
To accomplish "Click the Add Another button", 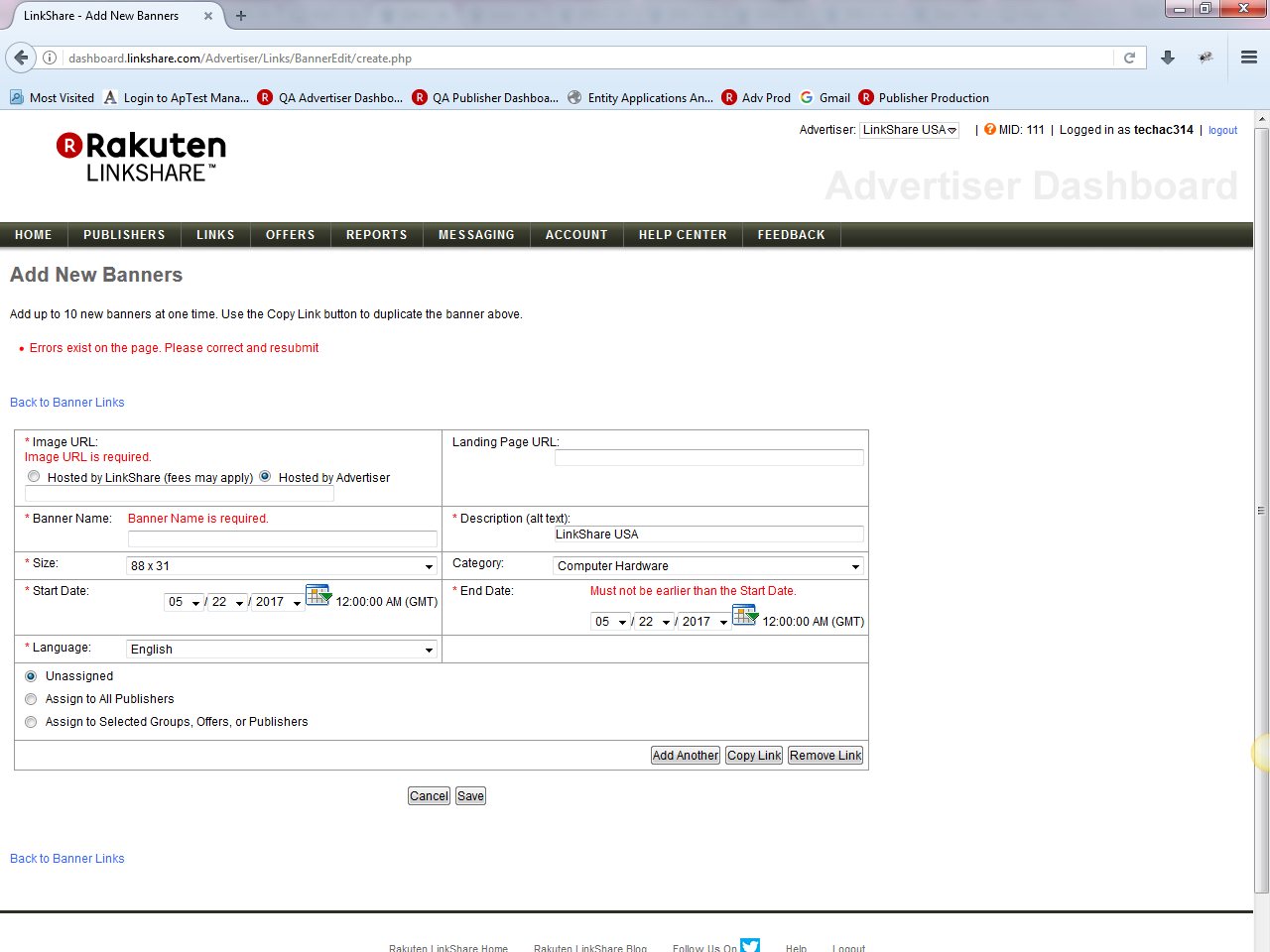I will [685, 756].
